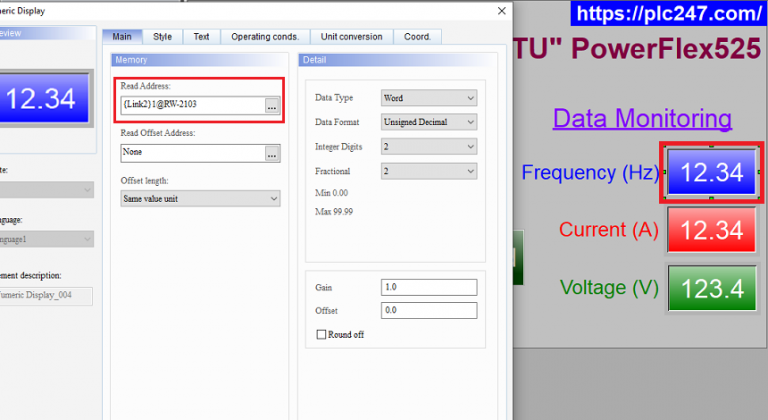Screen dimensions: 768x420
Task: Expand the Integer Digits dropdown
Action: coord(429,147)
